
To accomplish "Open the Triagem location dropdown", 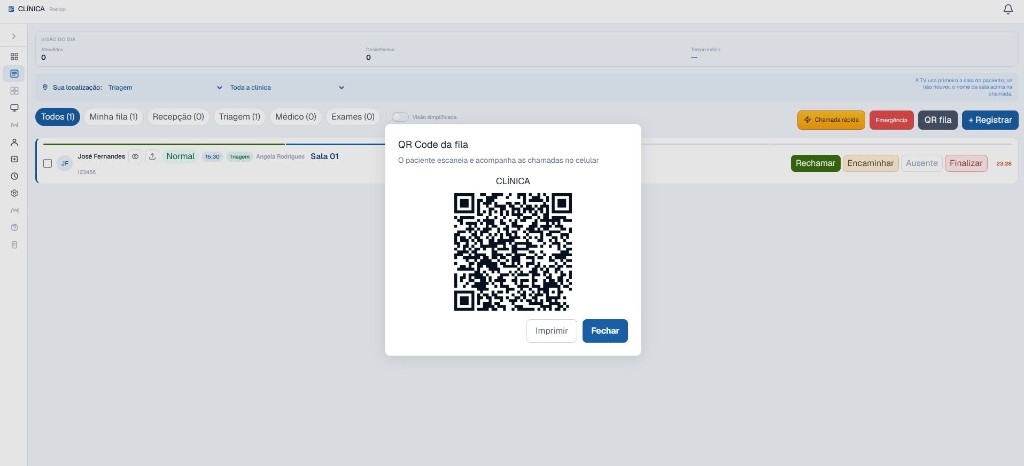I will click(x=165, y=87).
